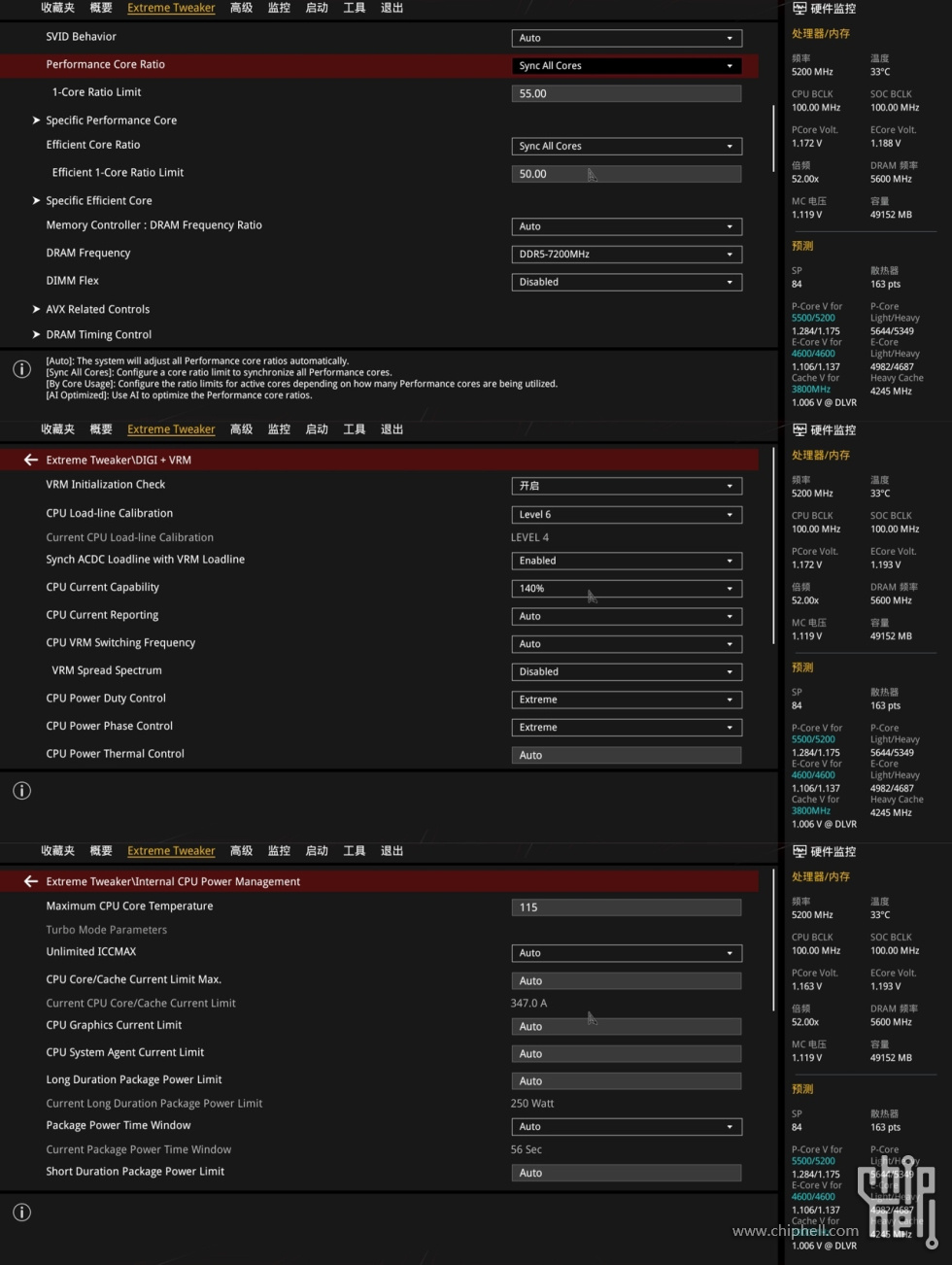Click the Efficient 1-Core Ratio Limit field

point(627,174)
